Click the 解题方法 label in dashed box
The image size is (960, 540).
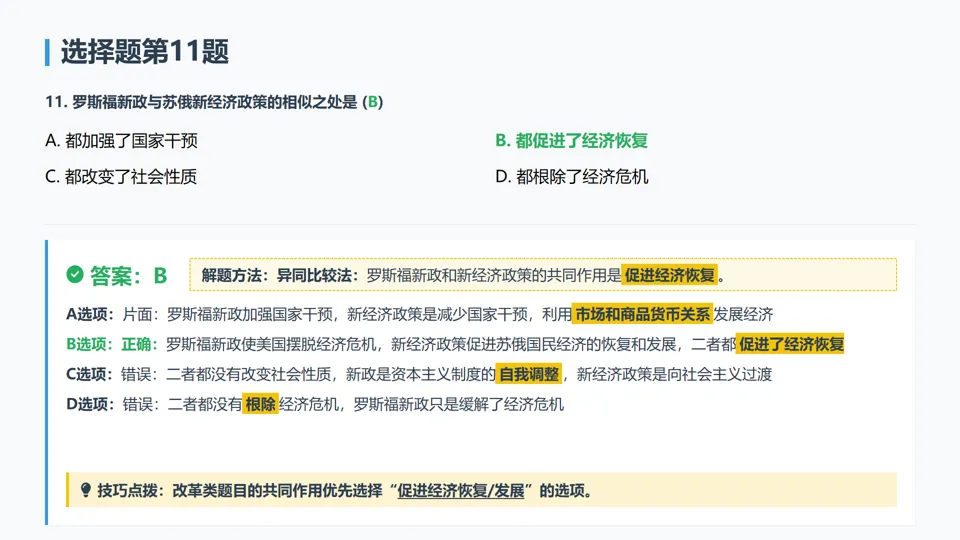click(x=231, y=276)
